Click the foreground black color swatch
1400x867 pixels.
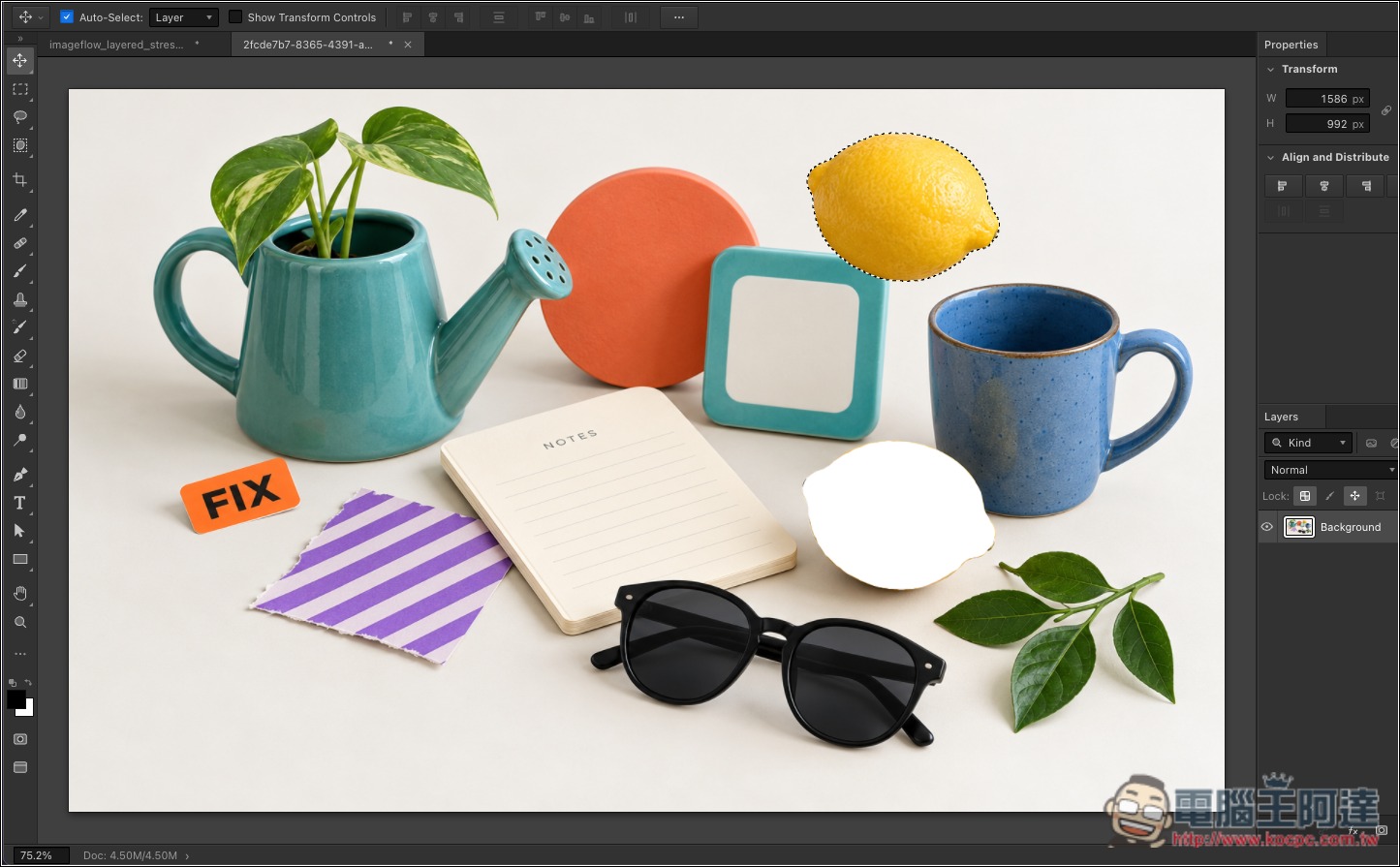tap(16, 698)
